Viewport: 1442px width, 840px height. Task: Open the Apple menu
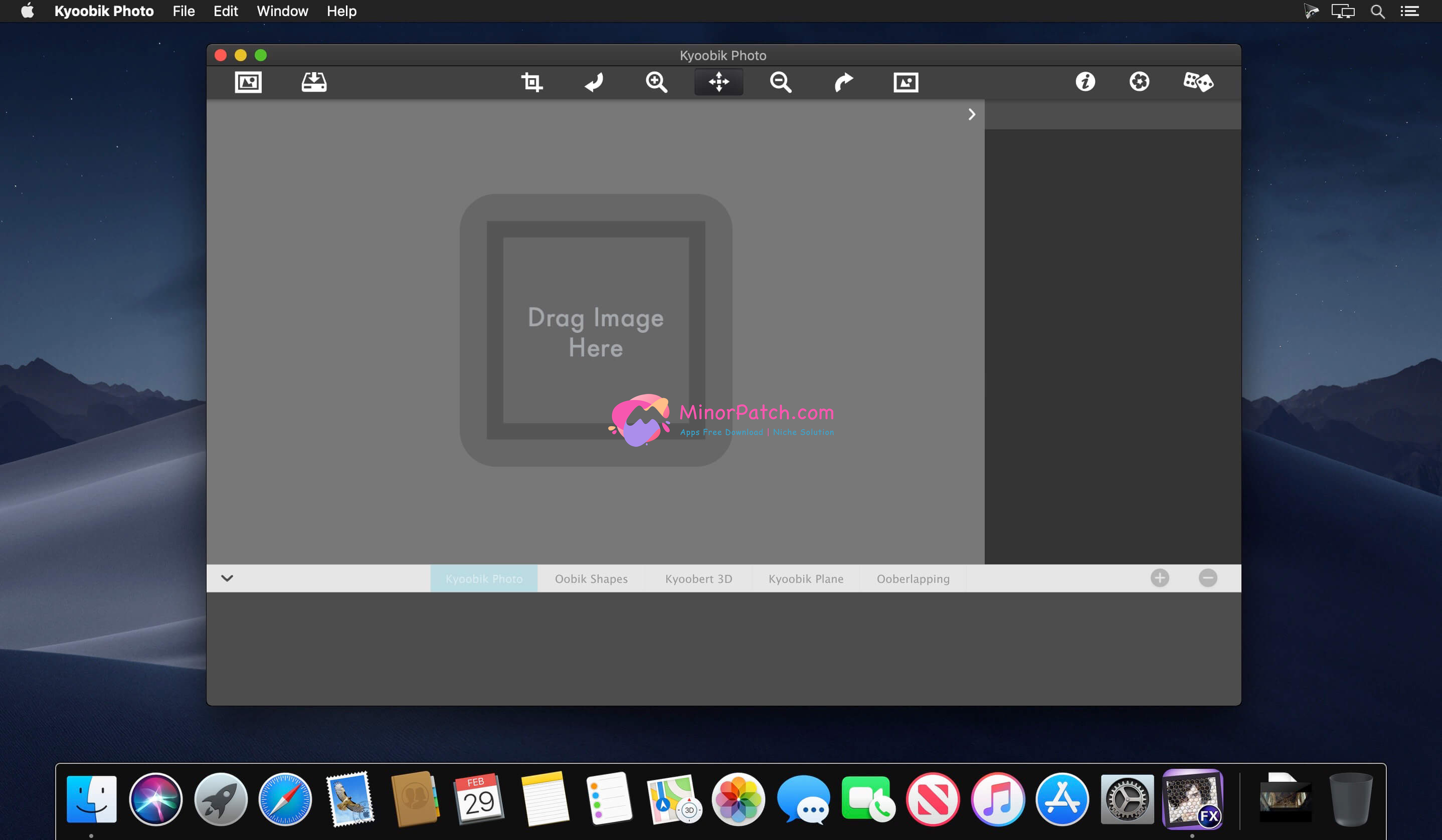(28, 11)
